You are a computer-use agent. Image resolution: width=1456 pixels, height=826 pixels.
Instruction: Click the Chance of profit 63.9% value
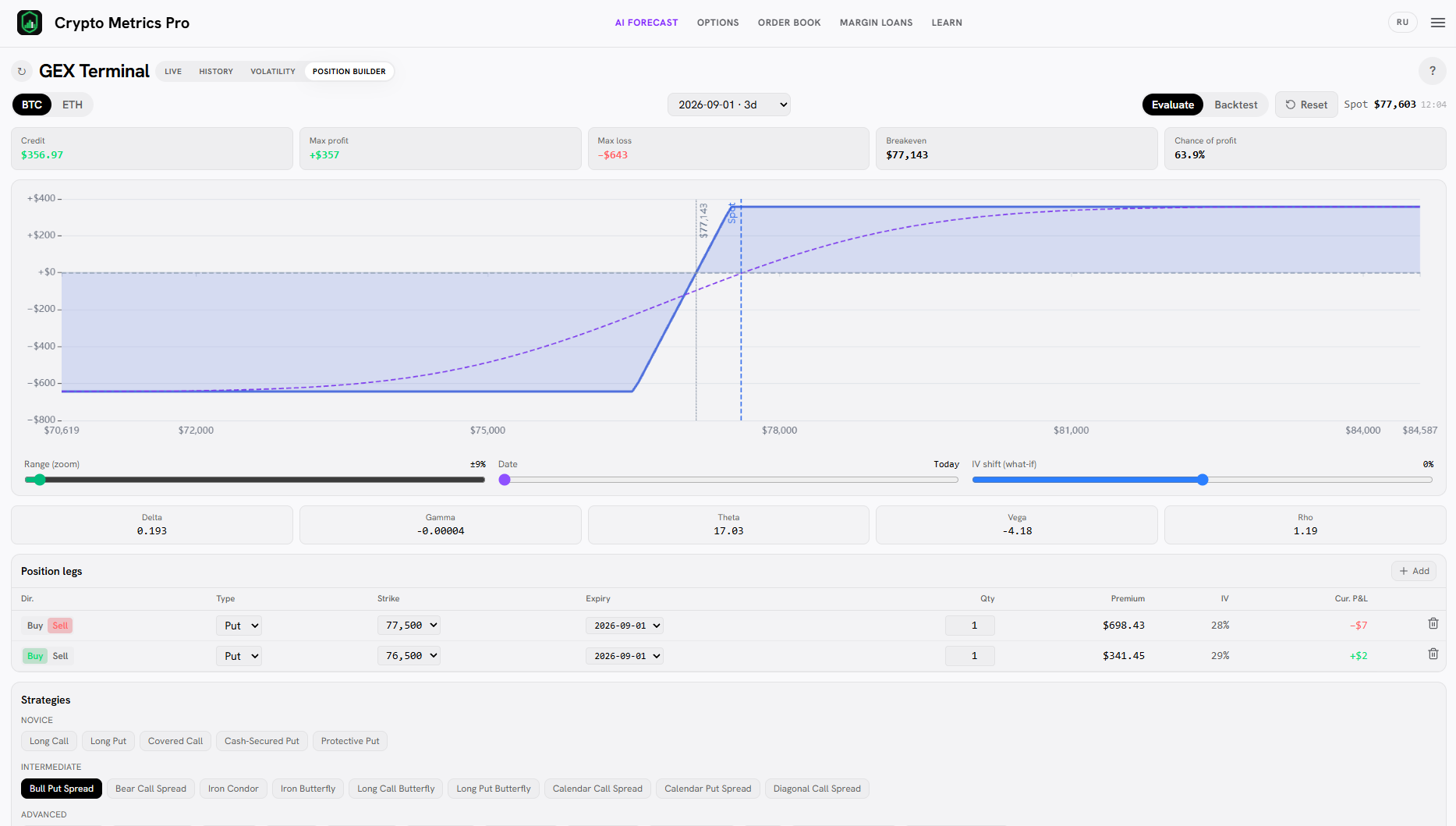click(1189, 155)
